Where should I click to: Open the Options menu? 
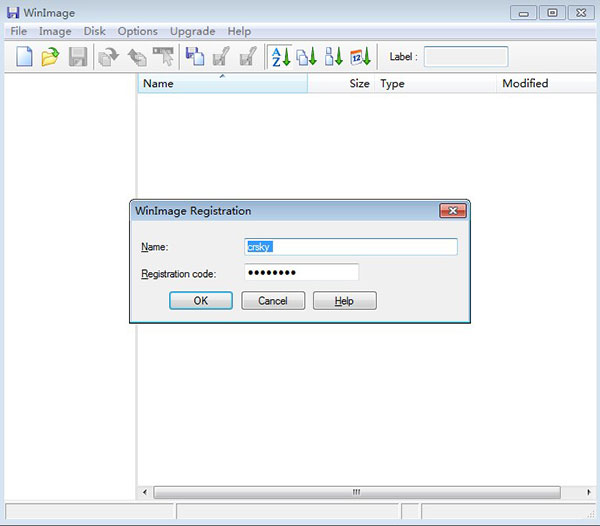coord(137,31)
